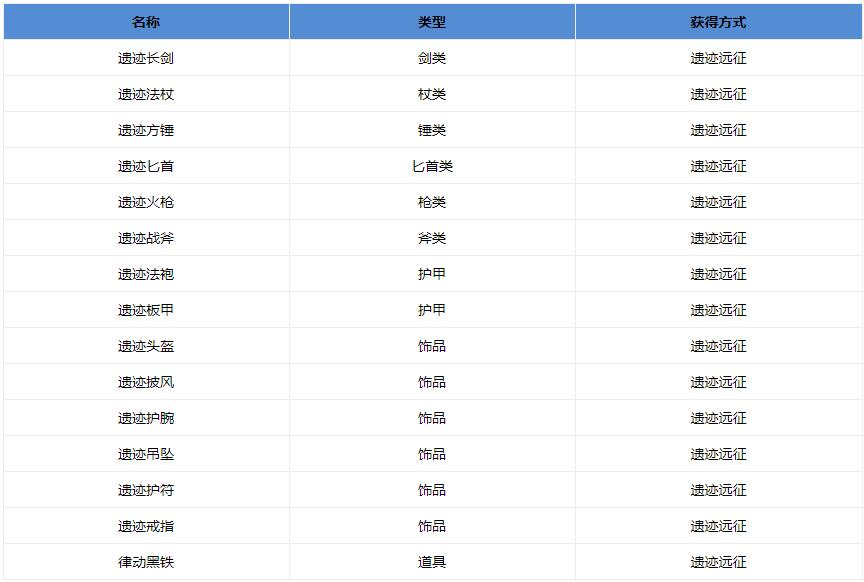Select the 遗迹戒指 name cell
This screenshot has width=864, height=582.
[x=146, y=526]
